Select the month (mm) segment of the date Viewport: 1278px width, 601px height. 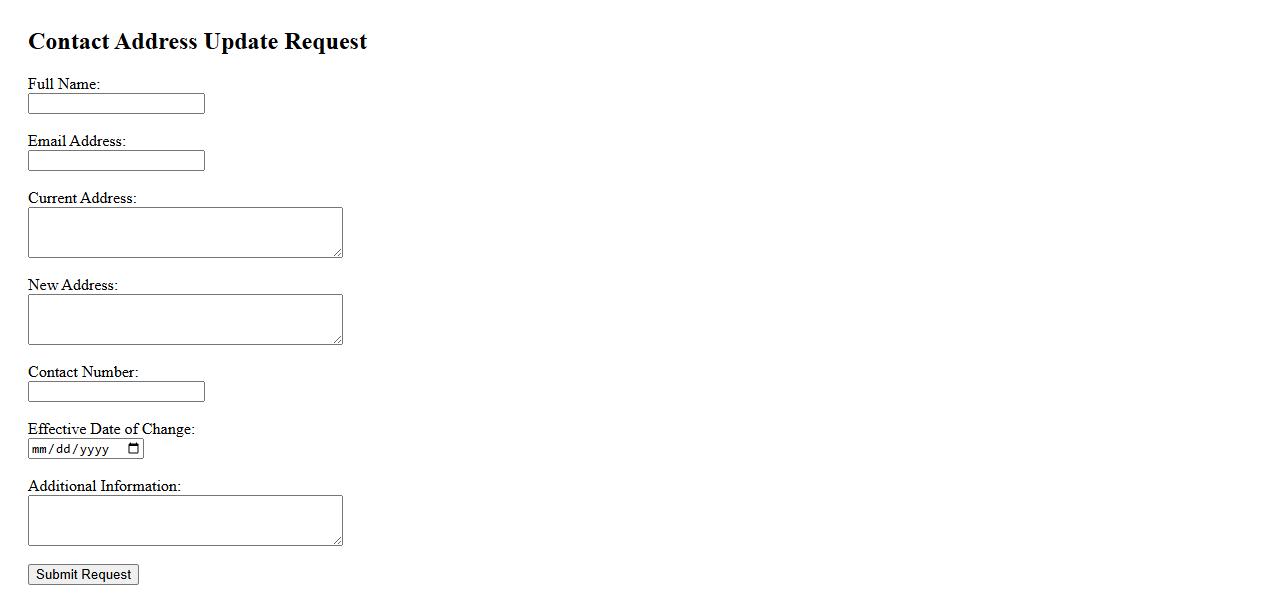[40, 449]
